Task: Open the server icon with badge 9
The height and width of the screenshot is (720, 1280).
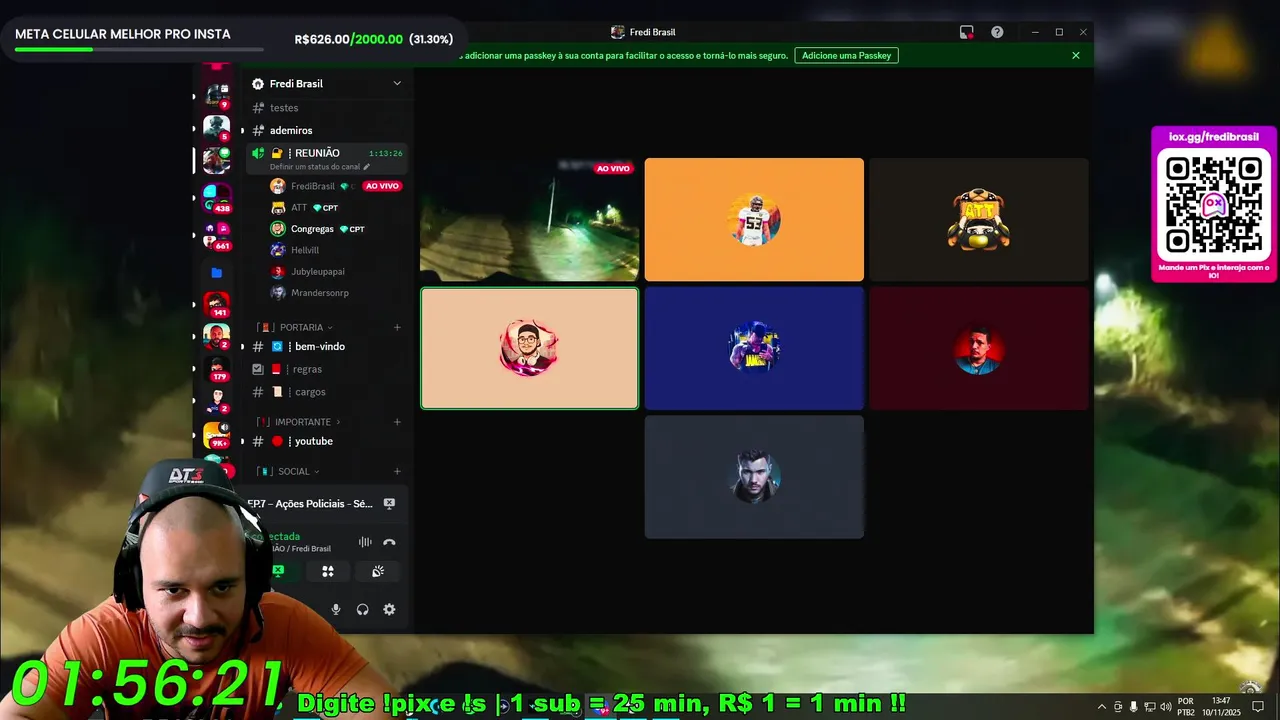Action: (x=217, y=95)
